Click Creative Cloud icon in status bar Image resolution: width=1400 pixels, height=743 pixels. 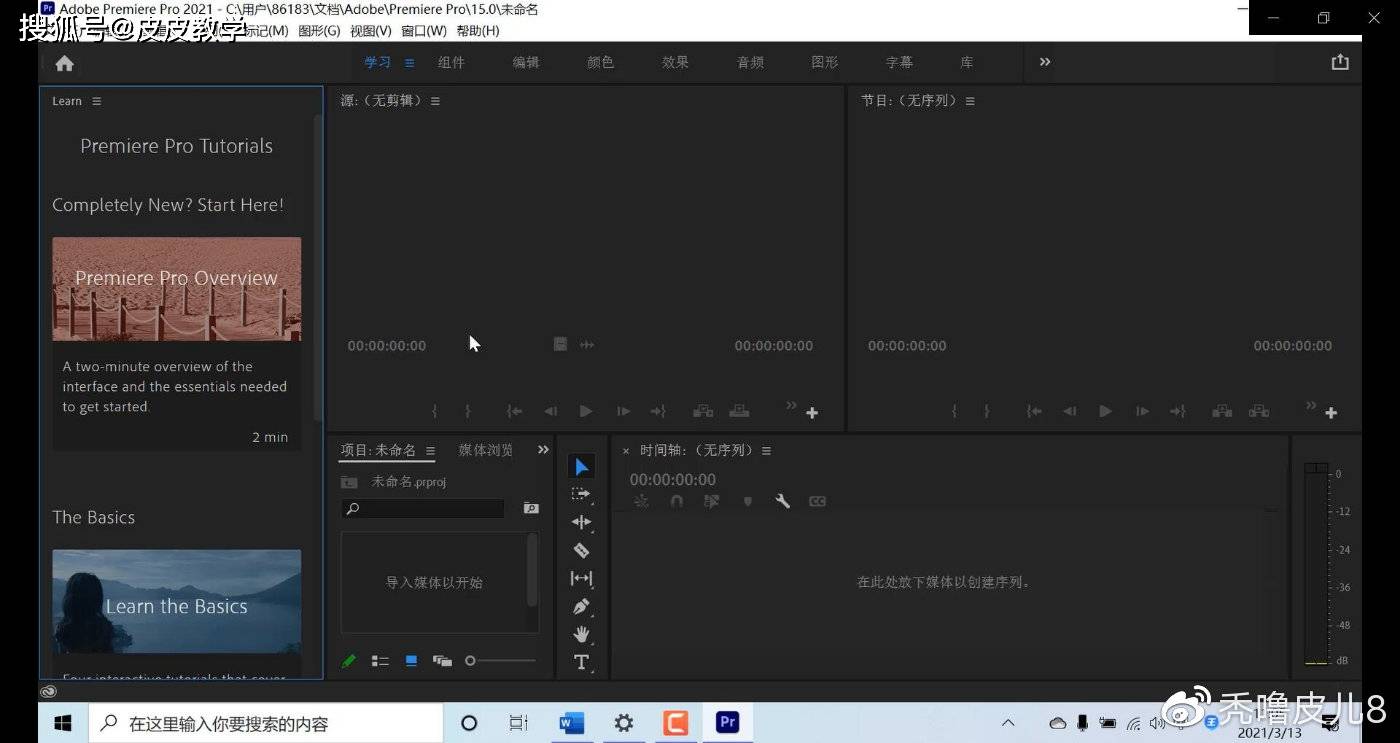[48, 691]
